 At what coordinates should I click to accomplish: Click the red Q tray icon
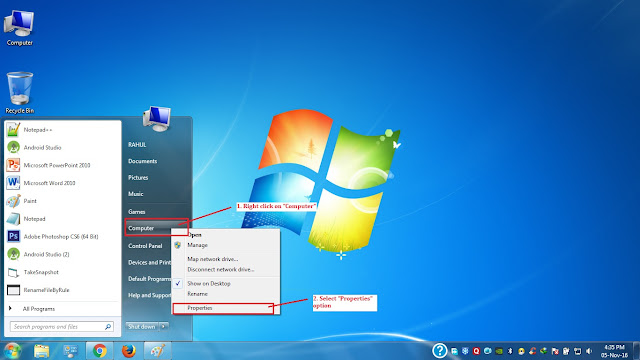point(476,351)
